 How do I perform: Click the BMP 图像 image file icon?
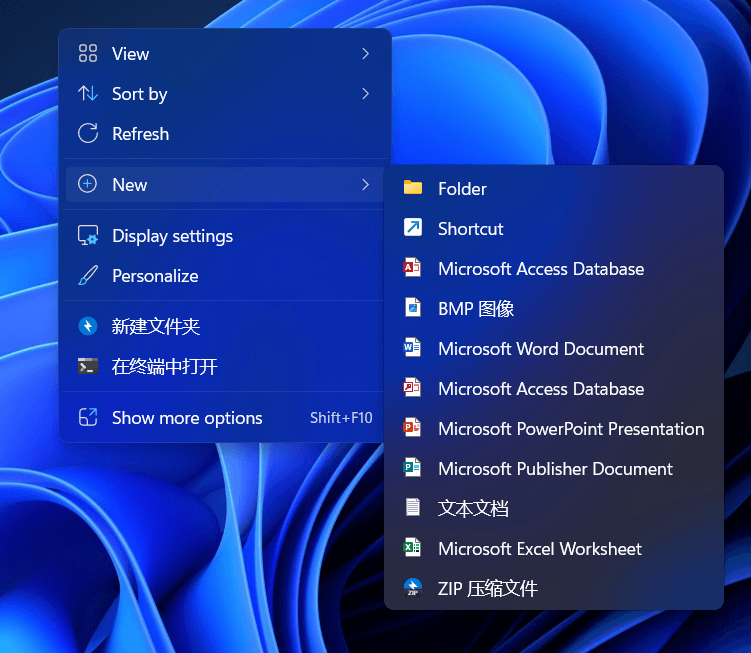[x=413, y=307]
